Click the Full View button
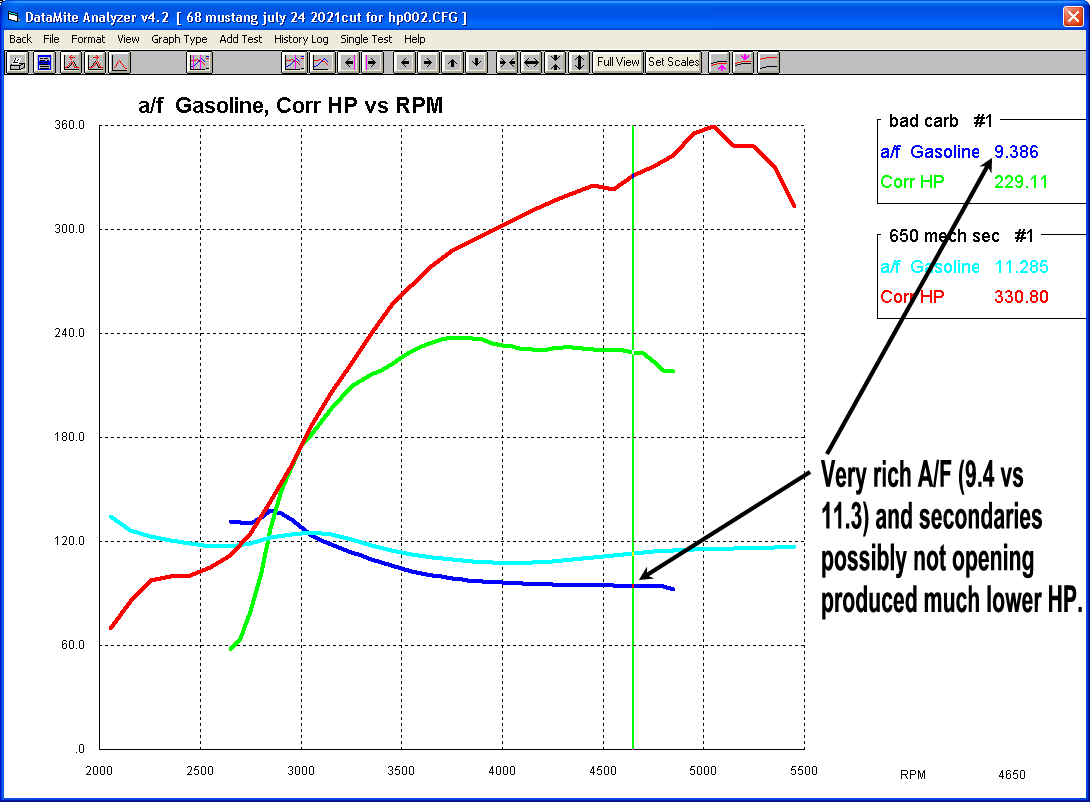The image size is (1090, 802). coord(618,63)
